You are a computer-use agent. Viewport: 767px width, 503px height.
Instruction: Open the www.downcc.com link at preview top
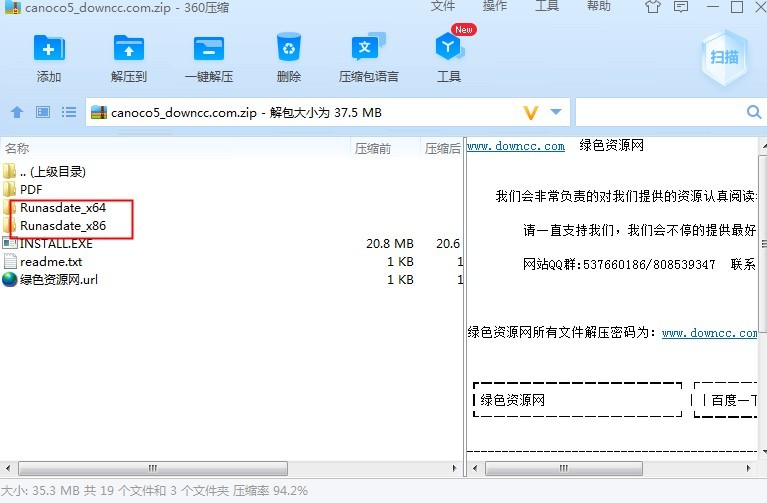click(x=516, y=146)
